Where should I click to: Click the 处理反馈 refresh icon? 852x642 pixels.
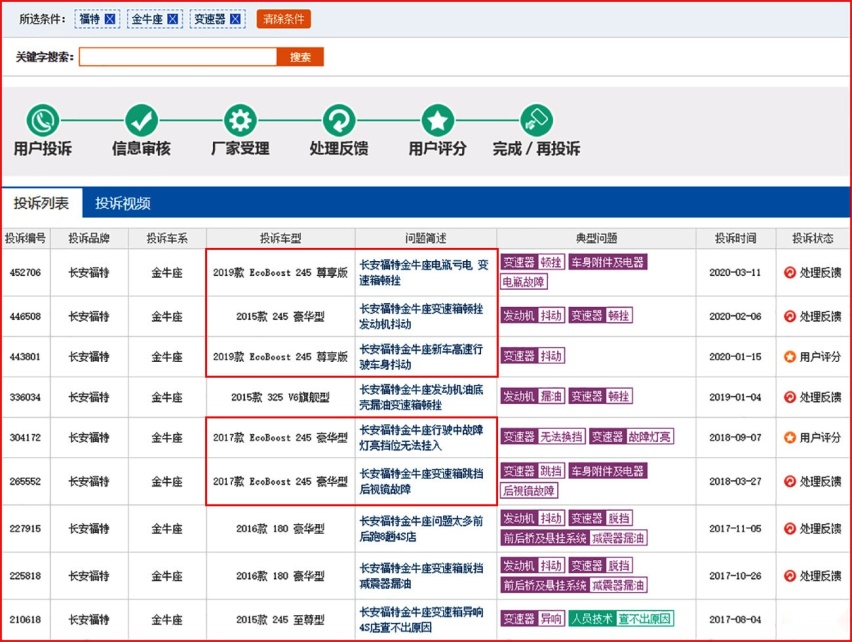click(339, 121)
